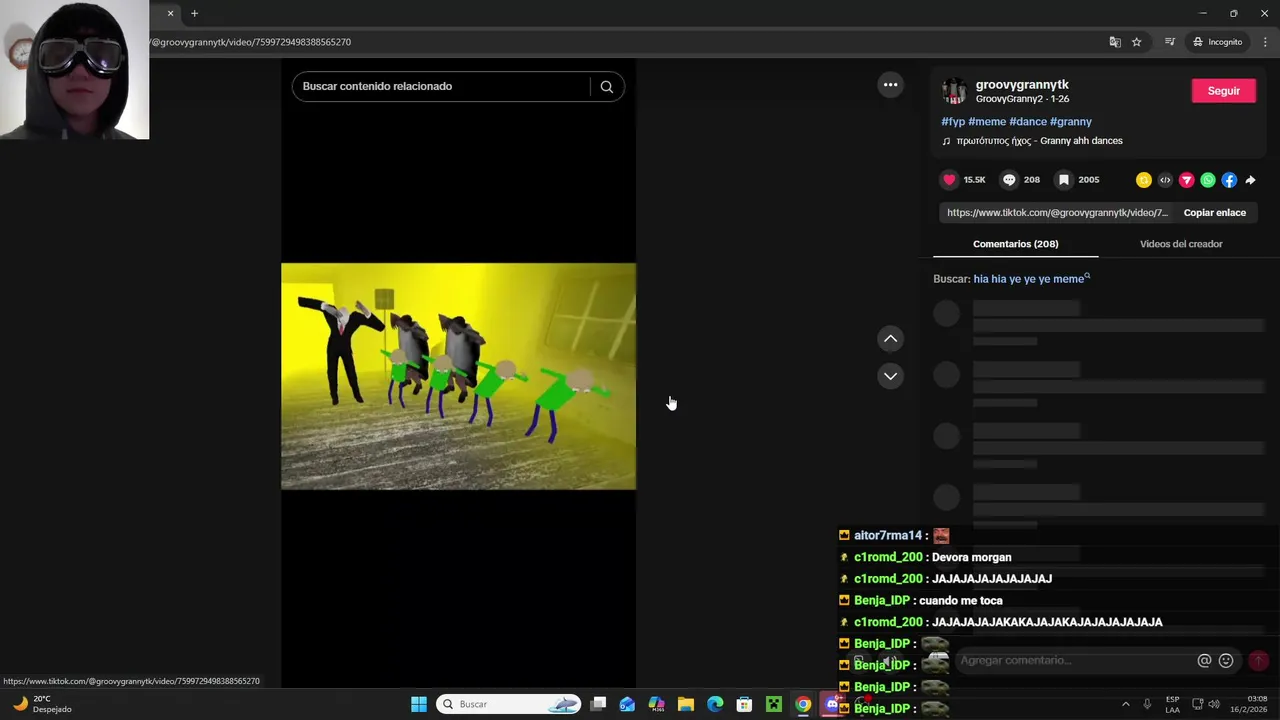Open a new browser tab

point(194,13)
